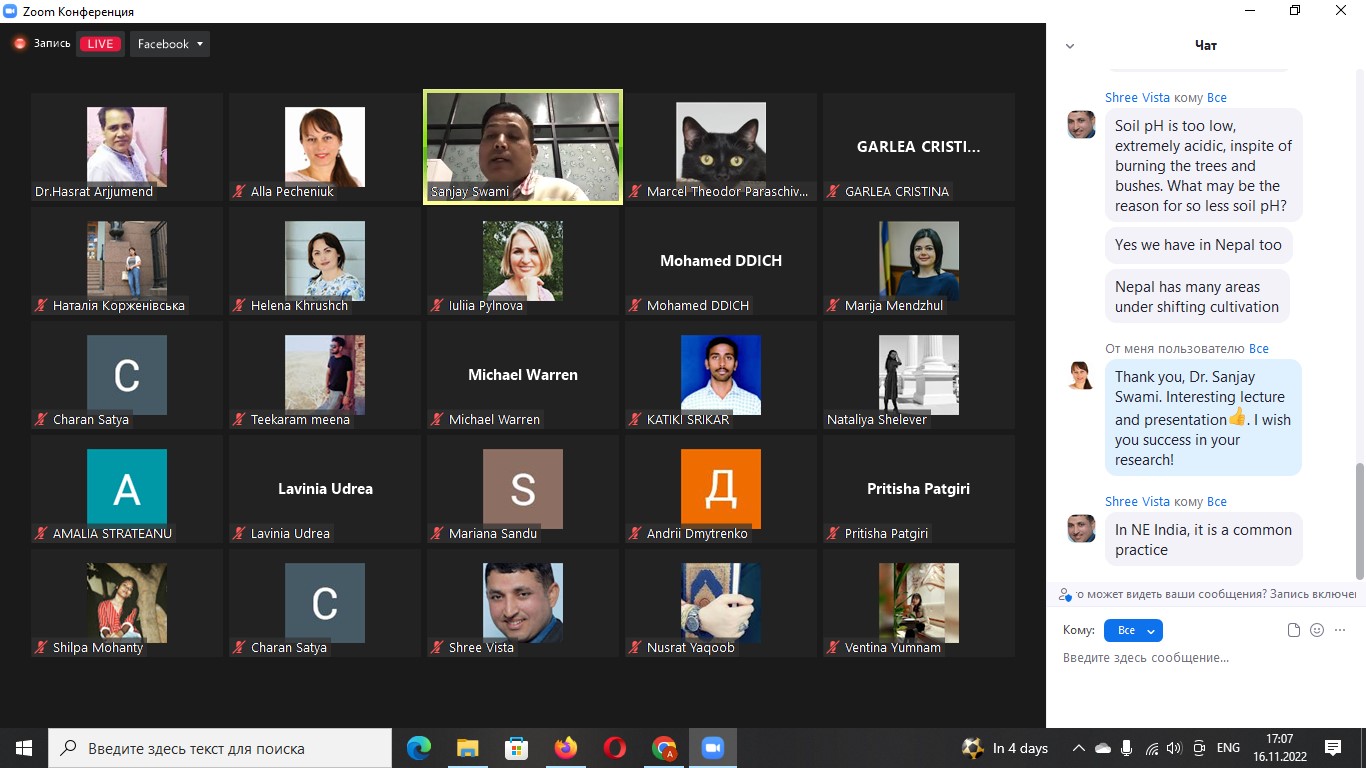This screenshot has height=768, width=1366.
Task: Launch Firefox from the taskbar
Action: pyautogui.click(x=566, y=748)
